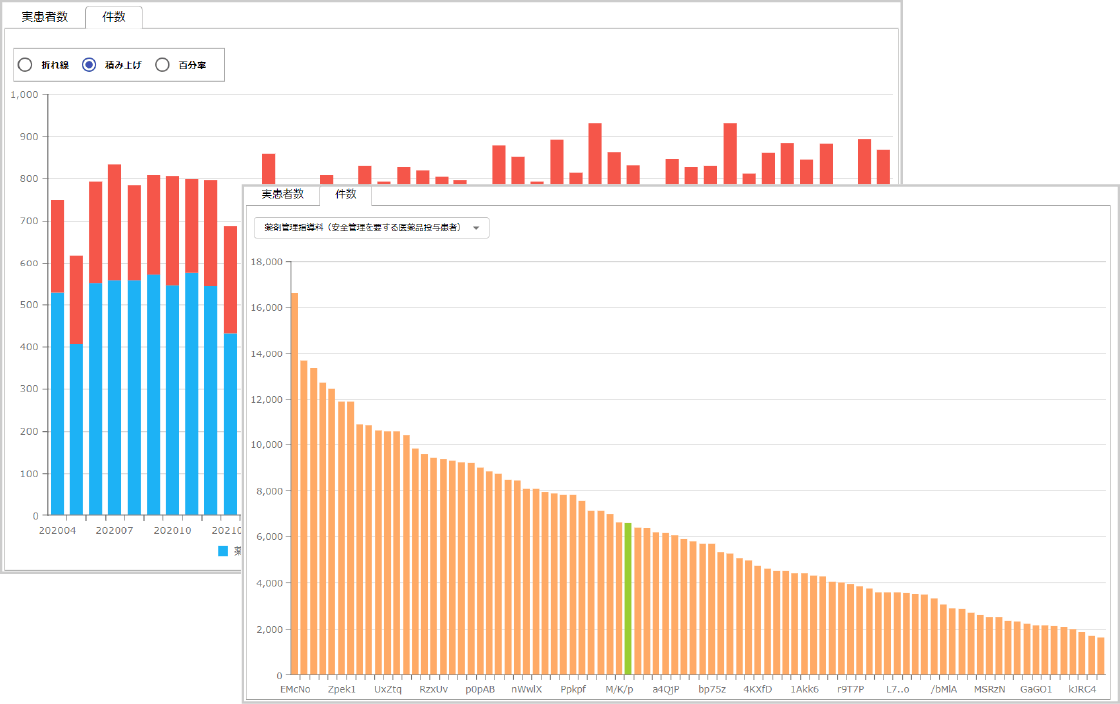Click the UxZtq axis label

[388, 690]
